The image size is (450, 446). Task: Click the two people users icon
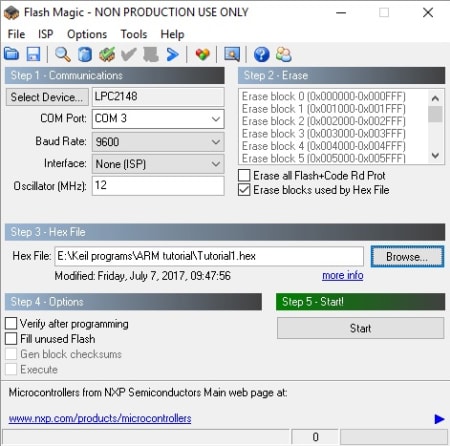point(284,54)
